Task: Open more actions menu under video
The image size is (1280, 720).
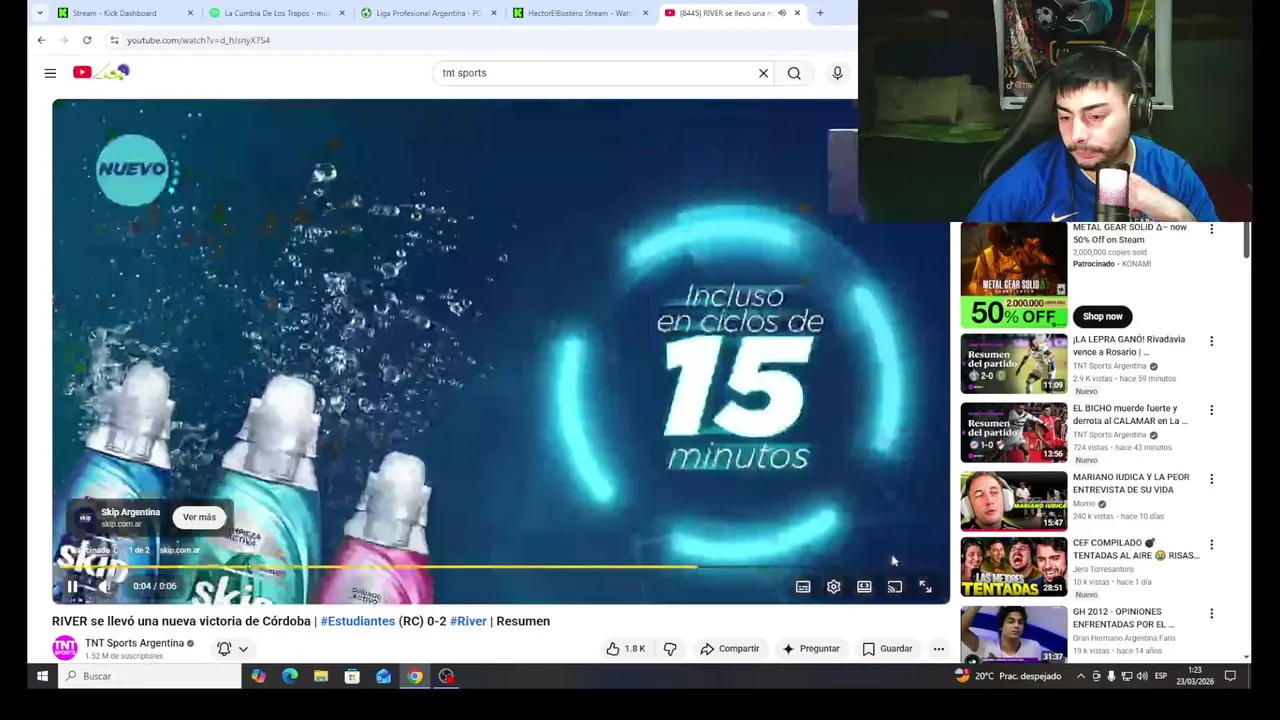Action: point(939,649)
